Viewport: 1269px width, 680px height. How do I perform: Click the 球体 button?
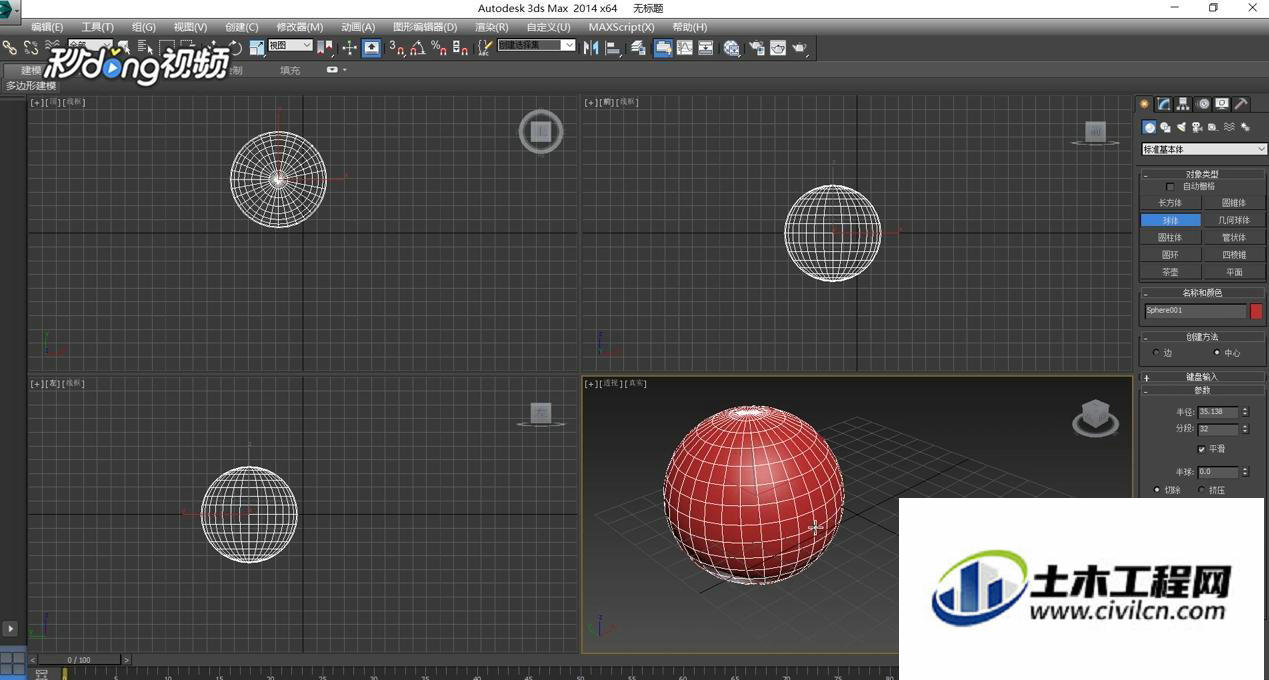1171,220
